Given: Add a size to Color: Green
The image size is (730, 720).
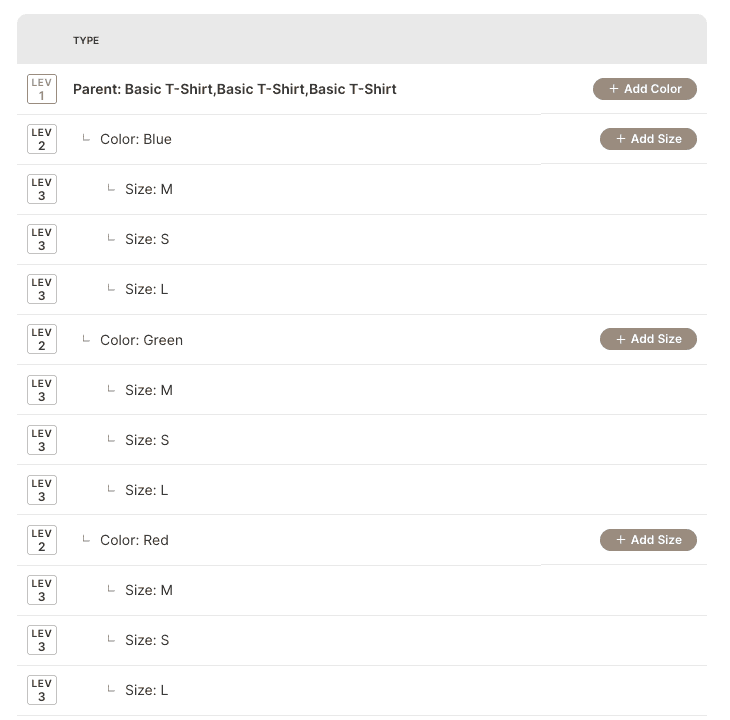Looking at the screenshot, I should [x=648, y=339].
